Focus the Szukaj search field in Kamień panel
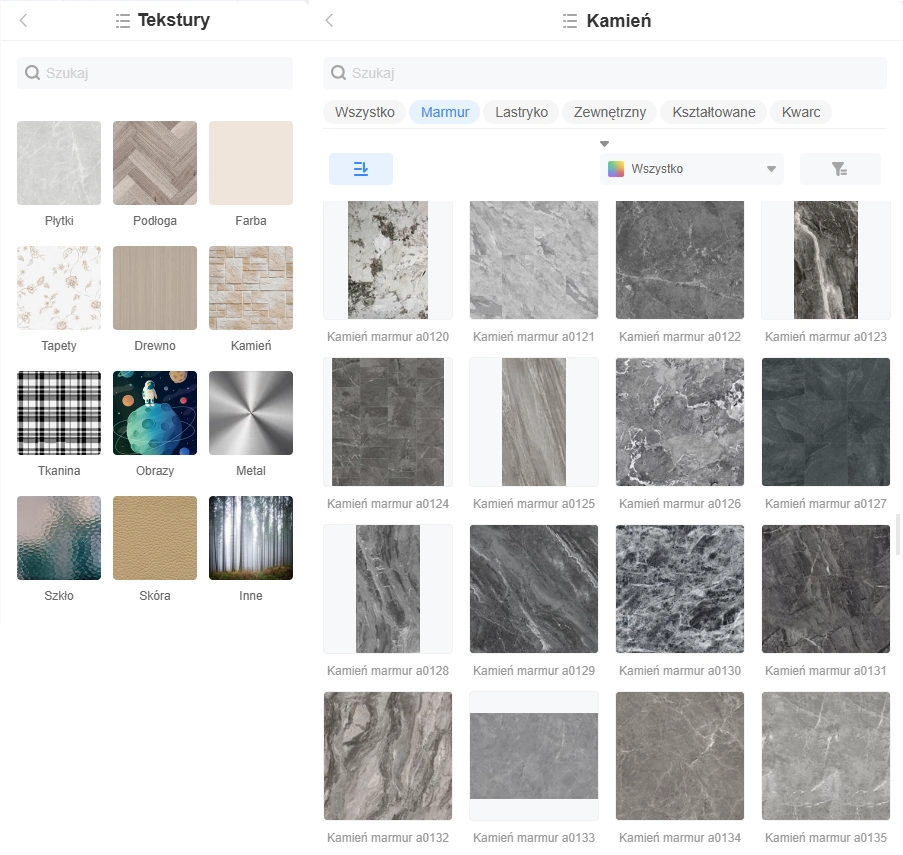Viewport: 903px width, 855px height. point(604,73)
